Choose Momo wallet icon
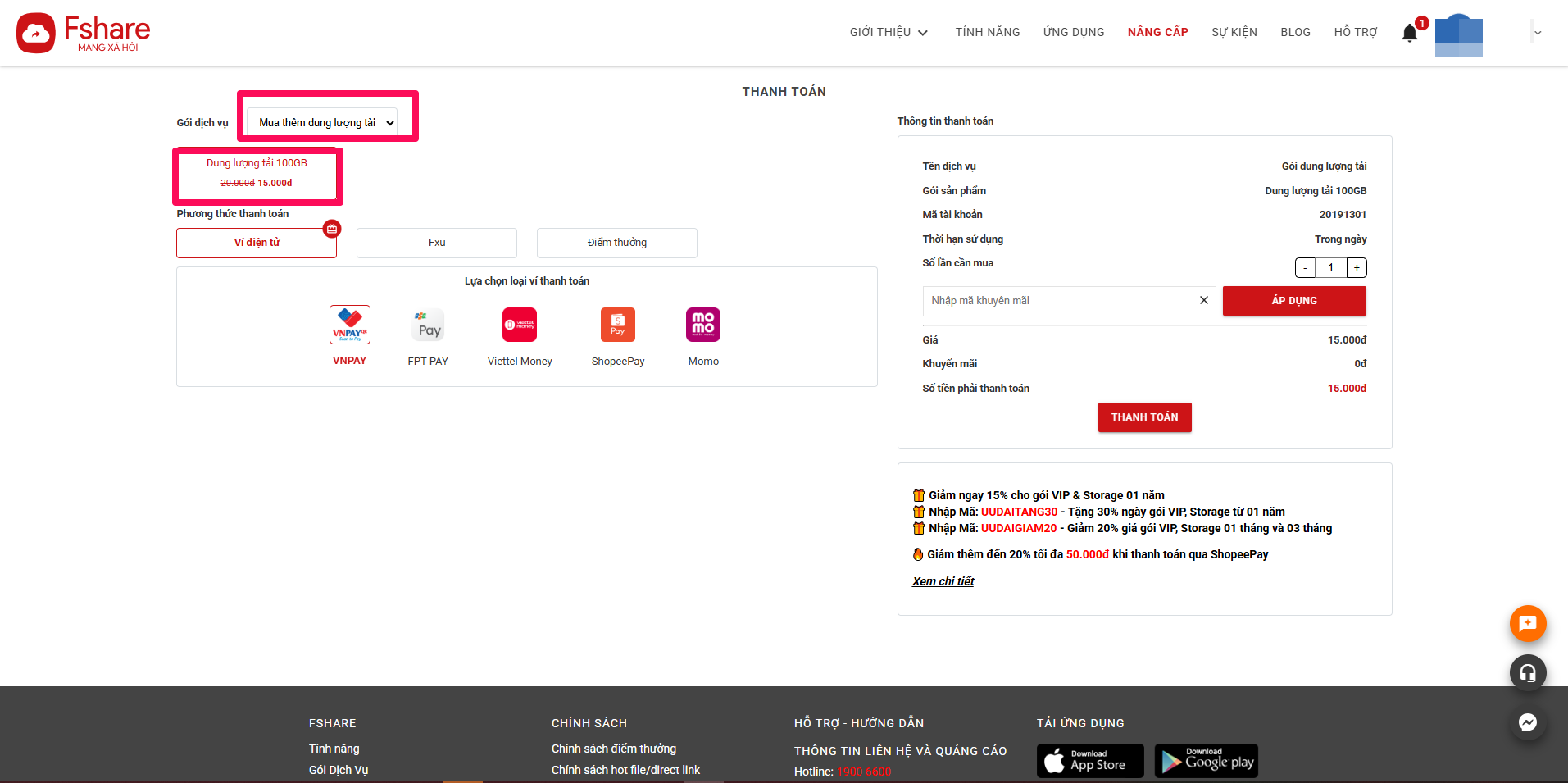This screenshot has height=783, width=1568. 702,325
